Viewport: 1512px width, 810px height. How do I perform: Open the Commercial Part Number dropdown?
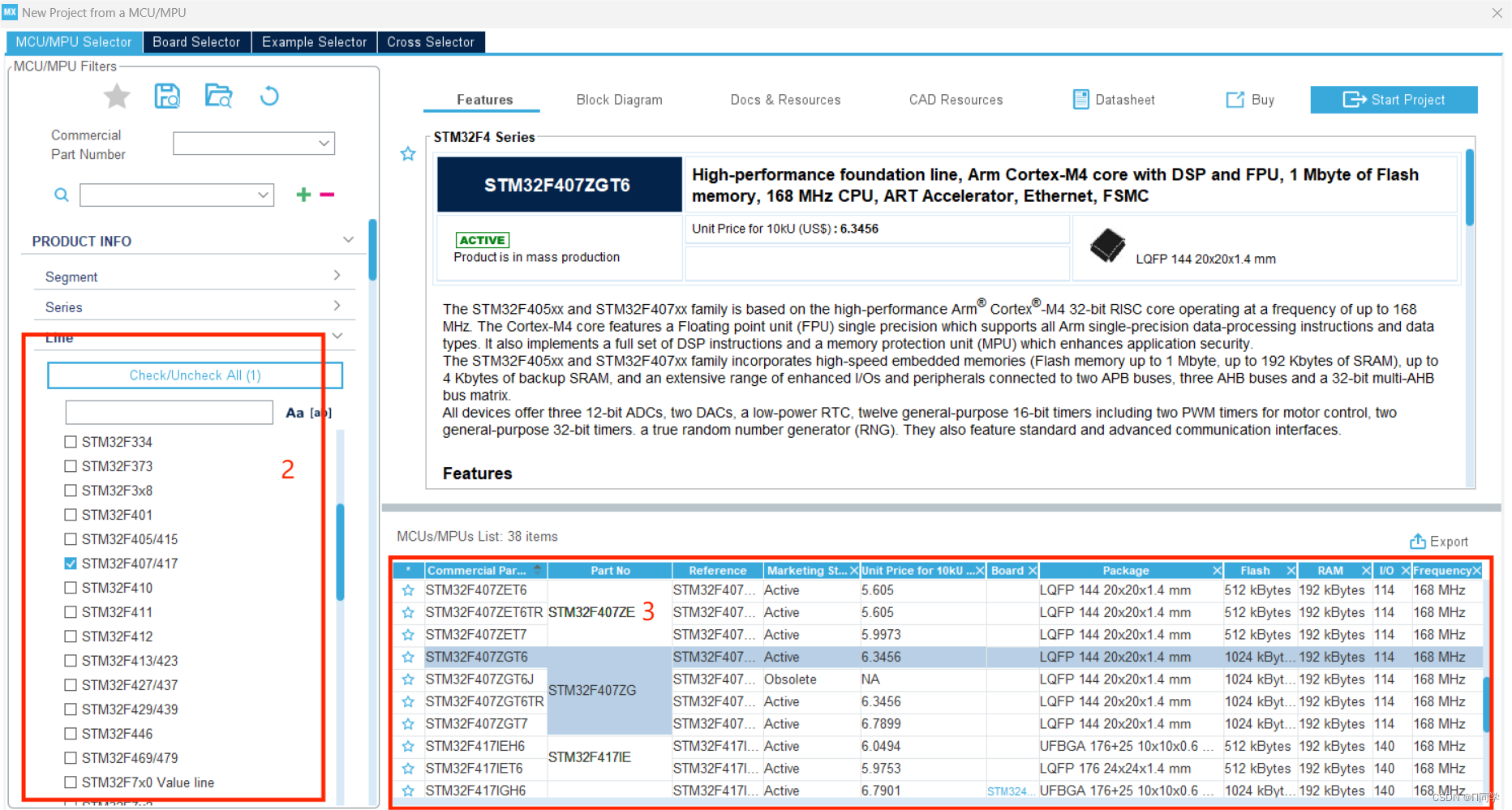[324, 144]
